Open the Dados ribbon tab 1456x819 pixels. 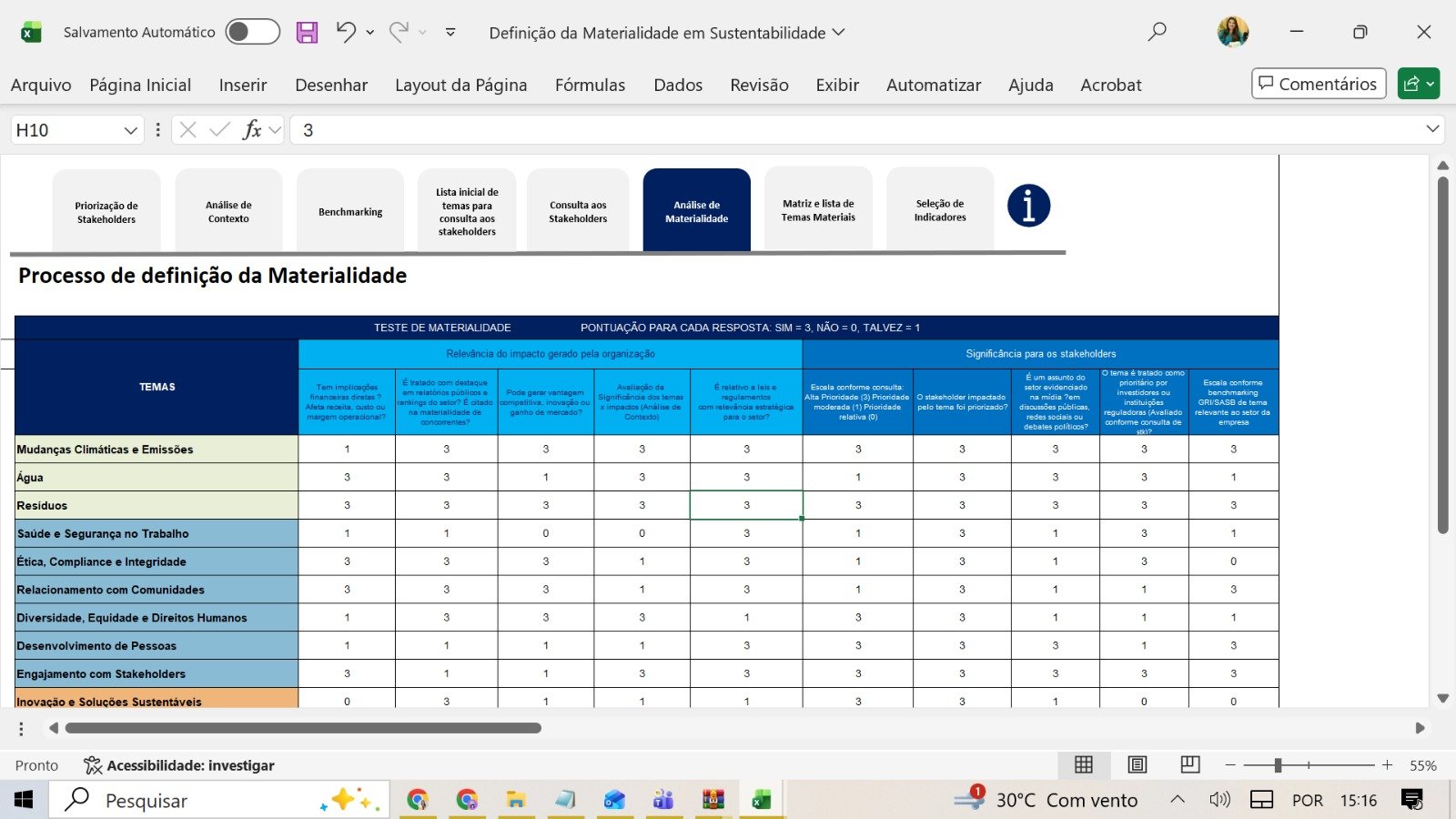678,85
